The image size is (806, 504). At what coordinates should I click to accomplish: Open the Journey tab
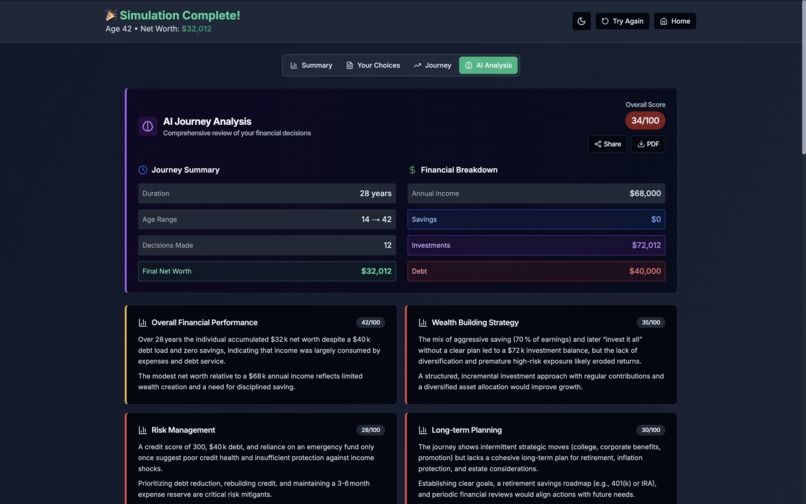tap(432, 65)
